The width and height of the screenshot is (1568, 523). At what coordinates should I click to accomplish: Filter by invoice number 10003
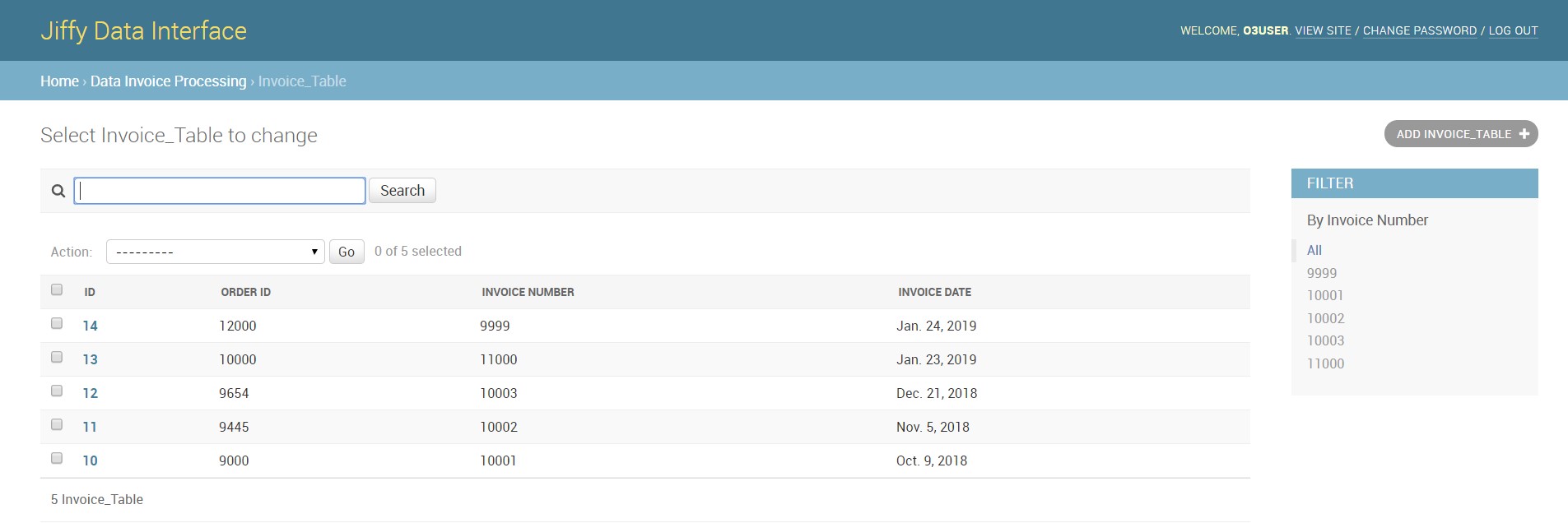[1325, 340]
